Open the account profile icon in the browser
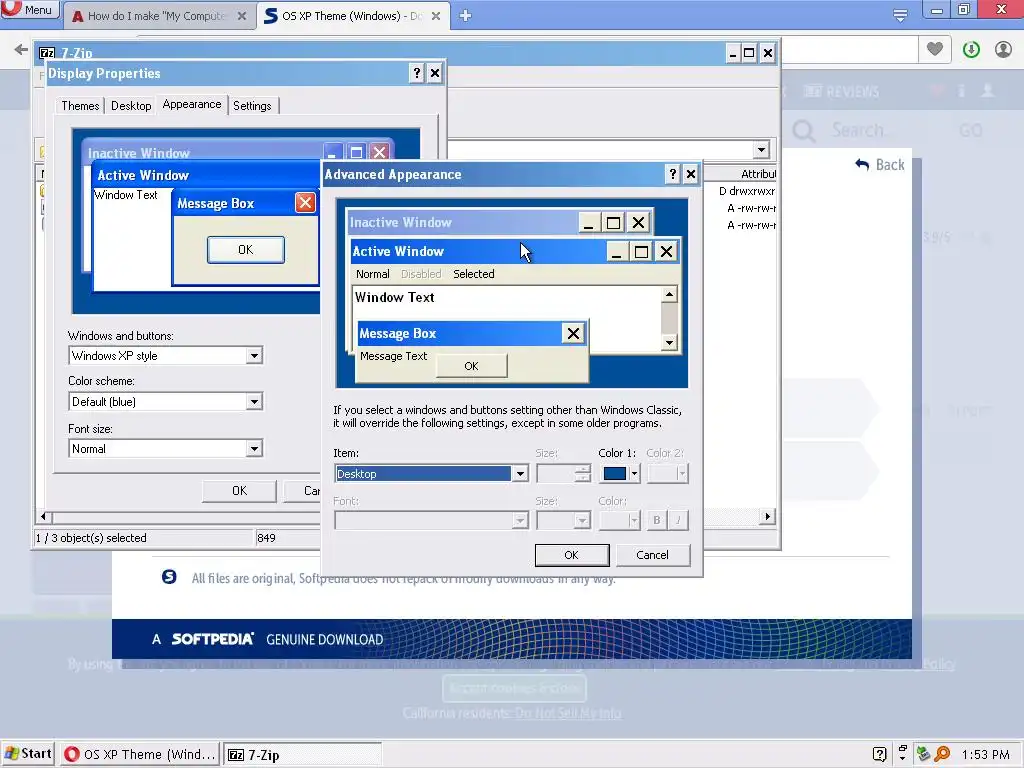Viewport: 1024px width, 768px height. pos(1003,49)
